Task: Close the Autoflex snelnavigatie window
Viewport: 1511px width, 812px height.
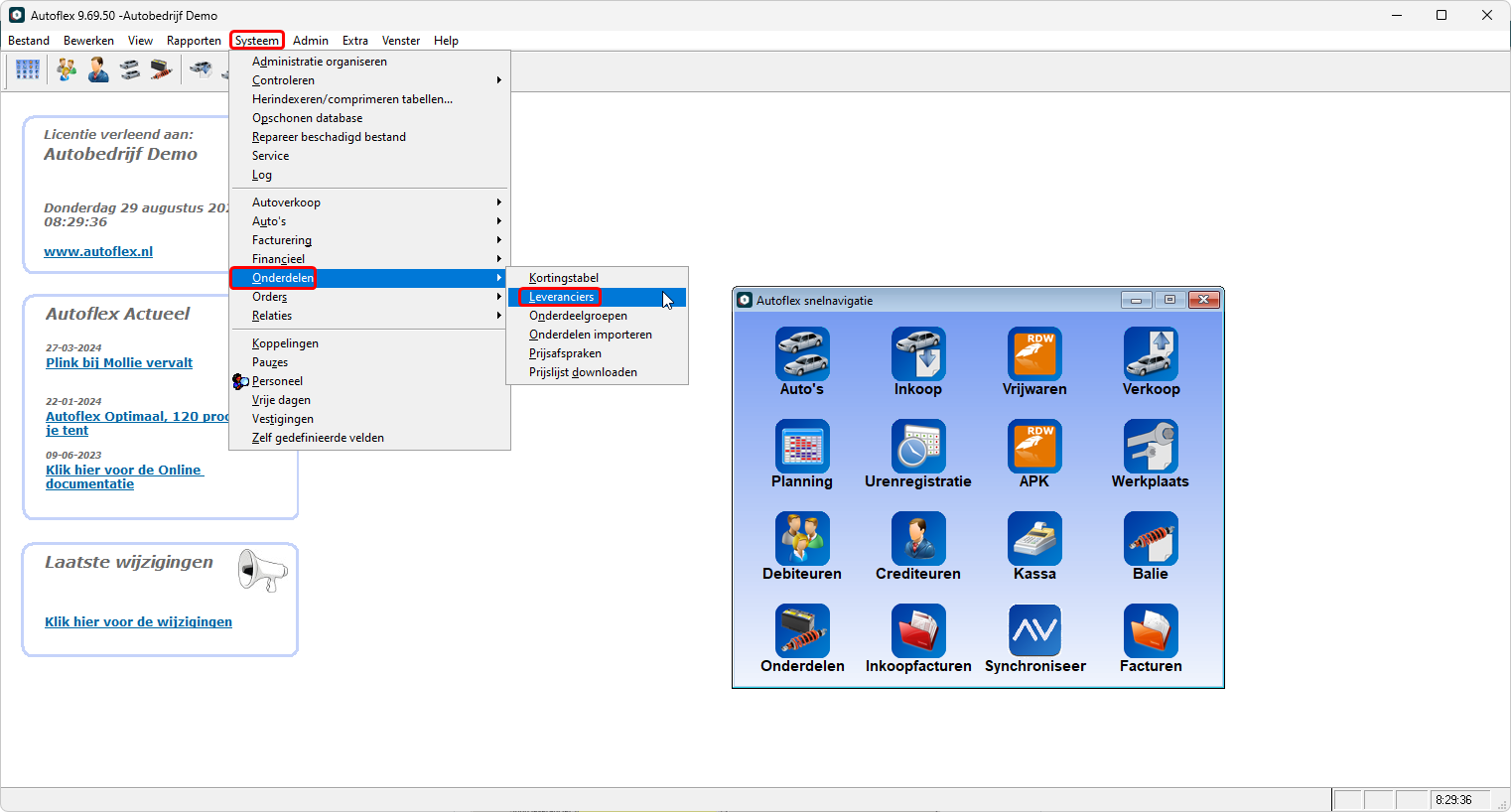Action: point(1203,300)
